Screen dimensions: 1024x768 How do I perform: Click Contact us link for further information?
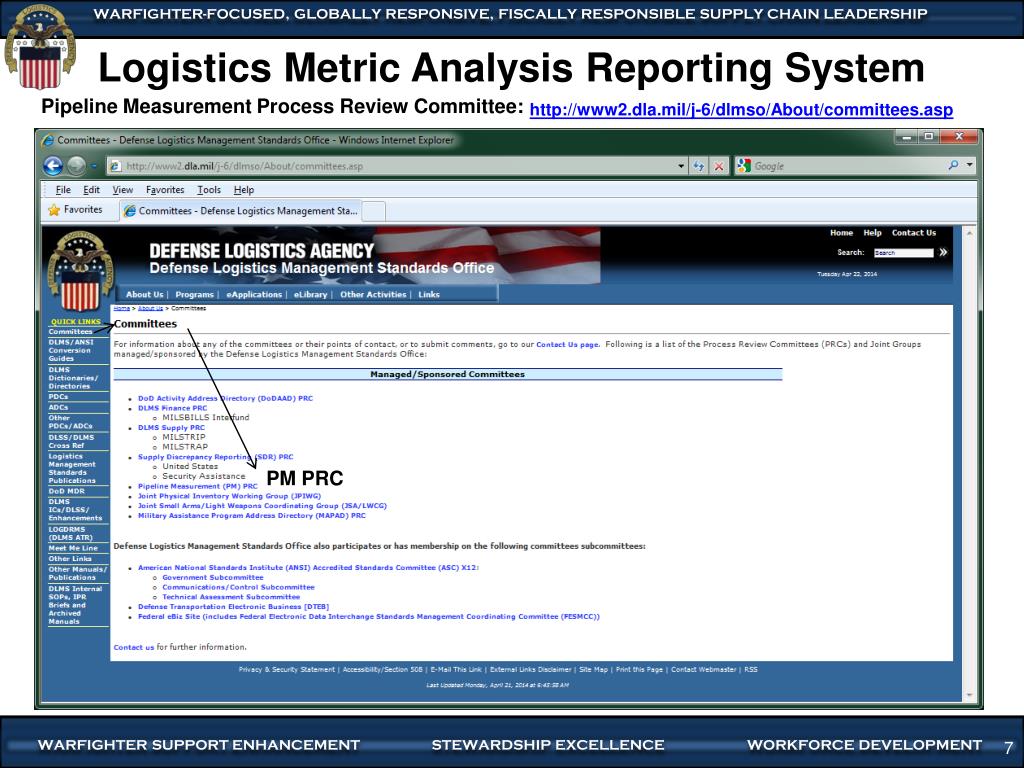pyautogui.click(x=134, y=648)
